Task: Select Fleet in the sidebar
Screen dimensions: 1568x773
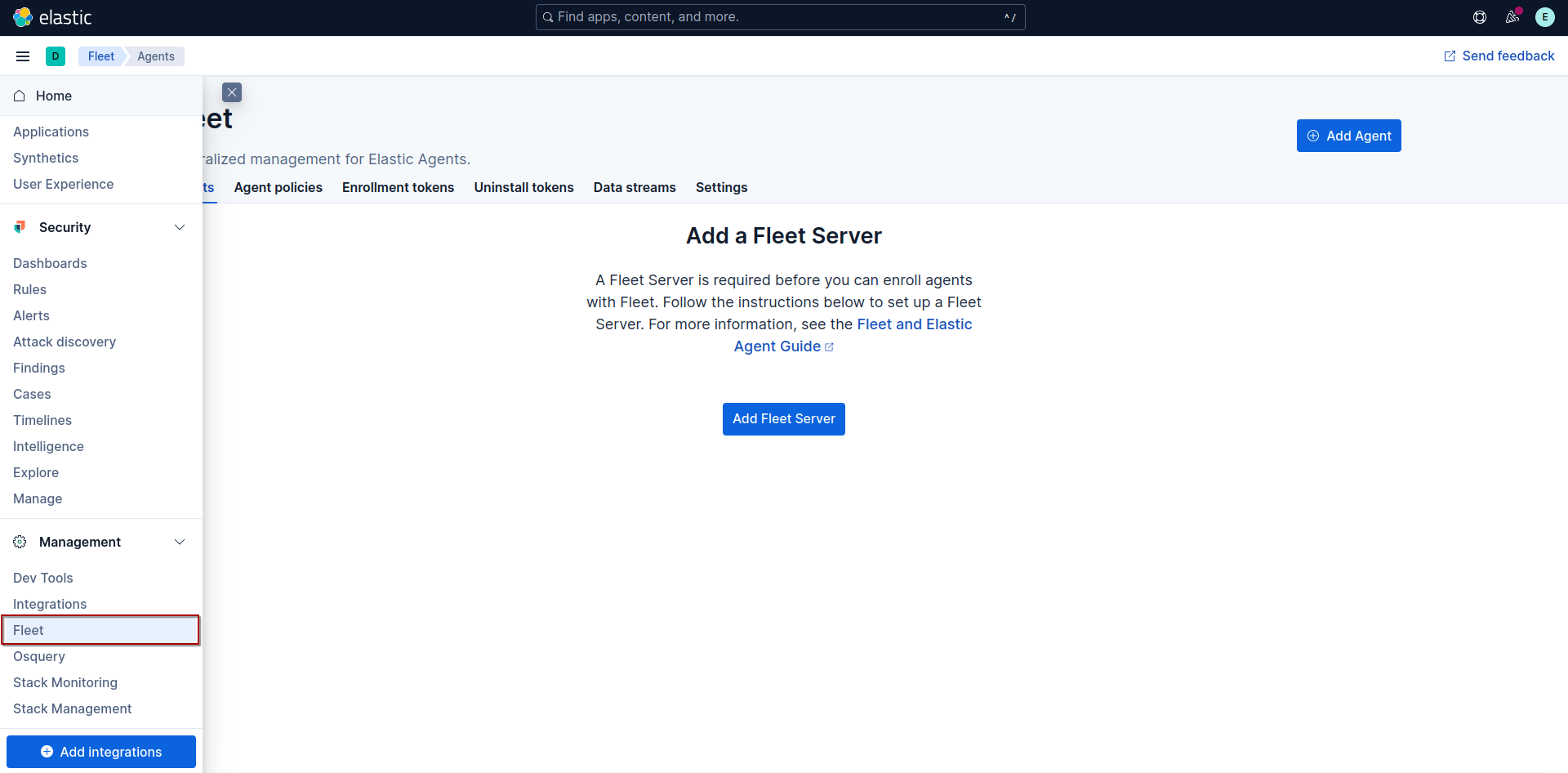Action: click(x=101, y=630)
